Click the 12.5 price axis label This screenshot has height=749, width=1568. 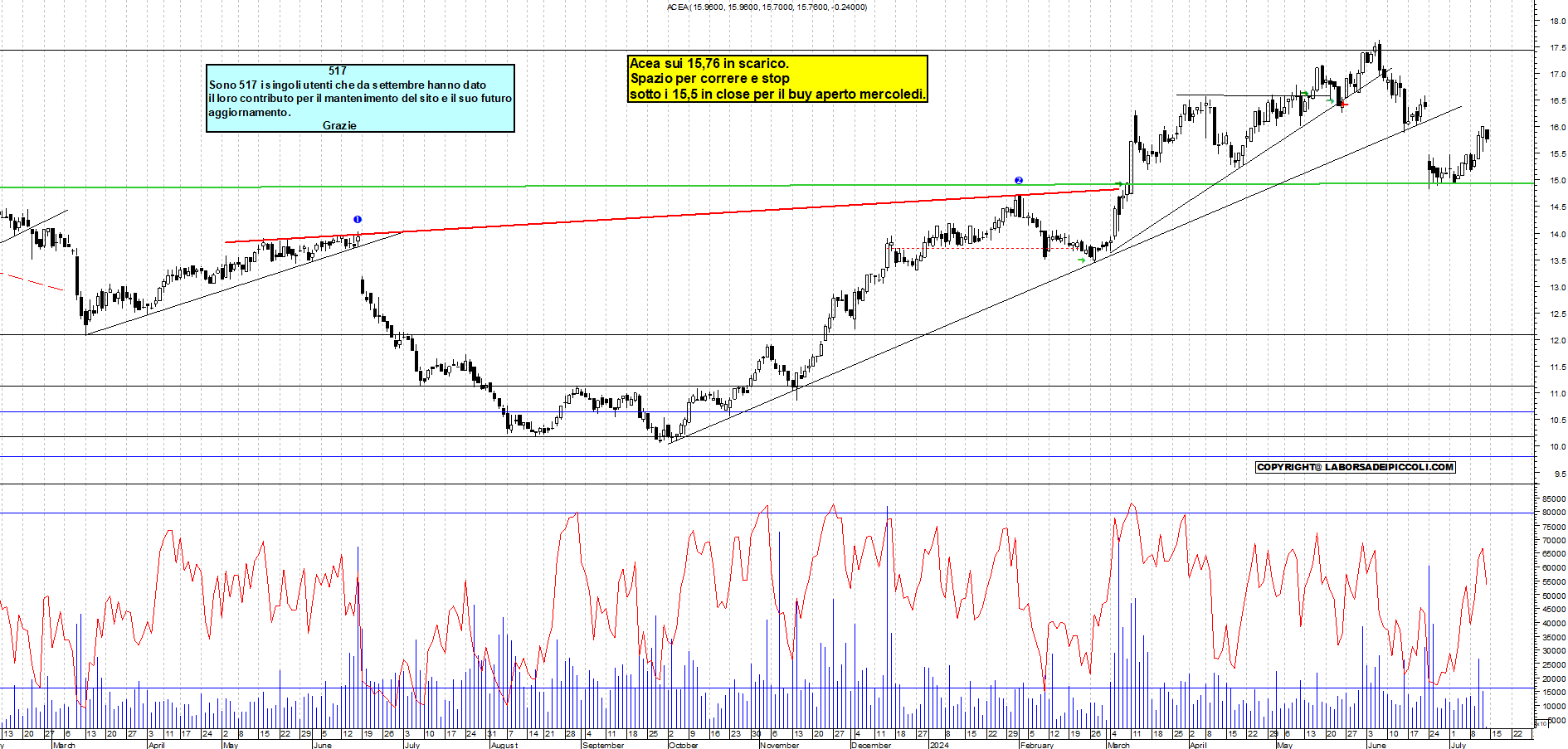click(1557, 314)
